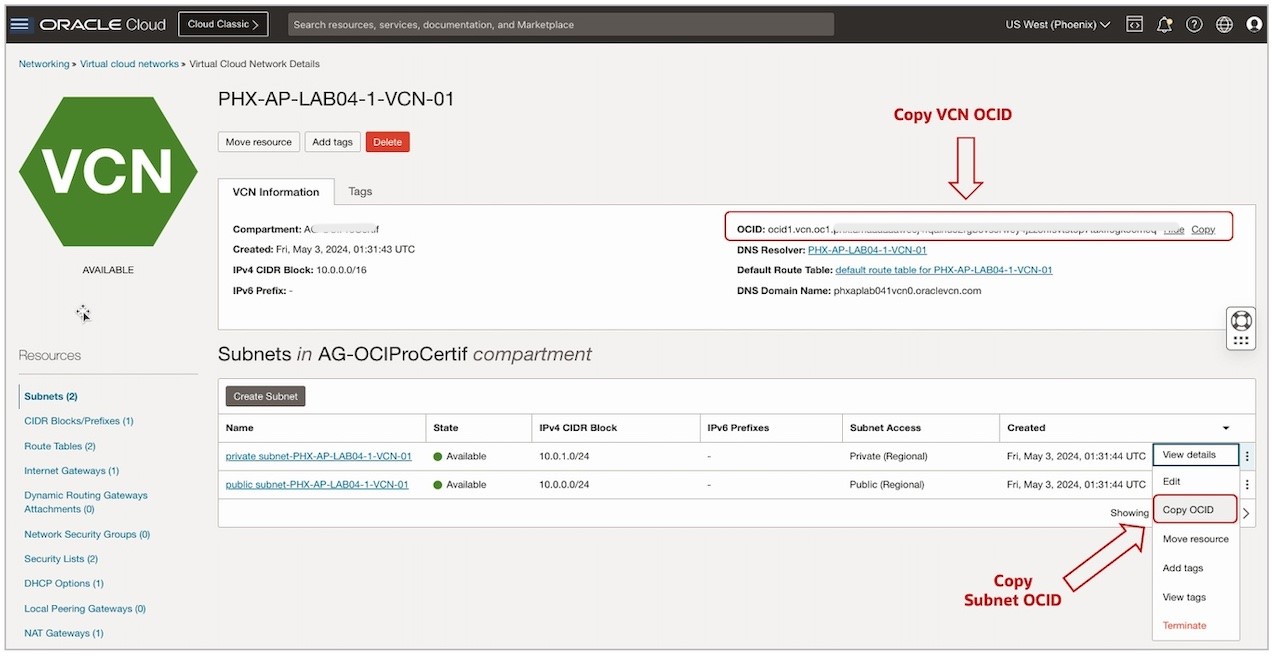Click the Oracle Cloud logo
This screenshot has width=1273, height=657.
tap(103, 24)
